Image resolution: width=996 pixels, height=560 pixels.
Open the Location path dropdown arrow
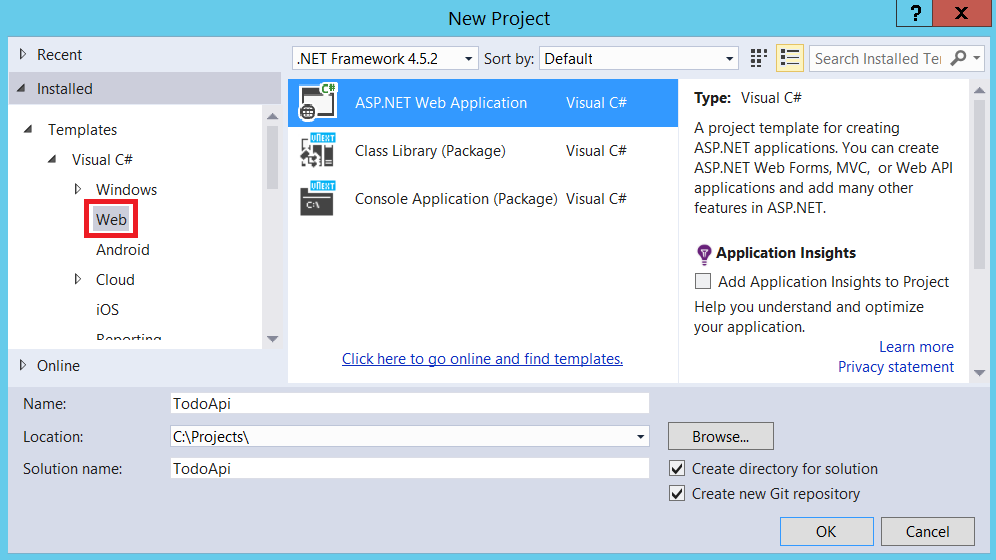[640, 437]
